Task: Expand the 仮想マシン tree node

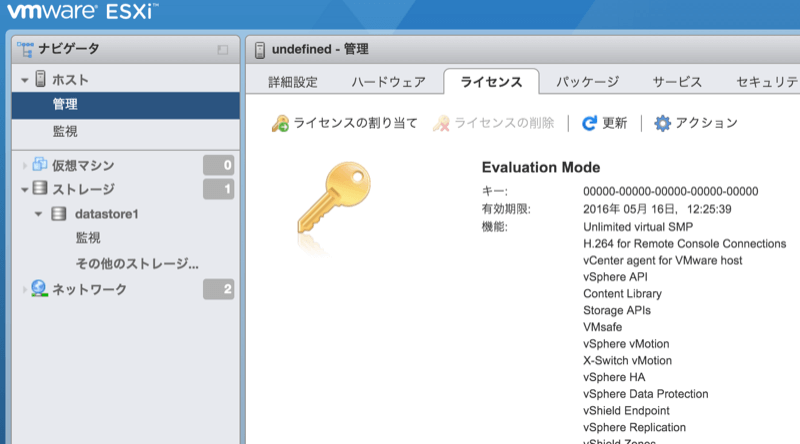Action: coord(24,165)
